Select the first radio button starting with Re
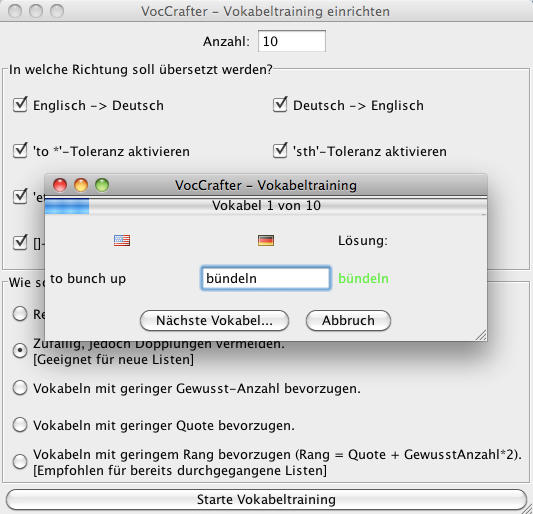The width and height of the screenshot is (533, 514). (20, 314)
